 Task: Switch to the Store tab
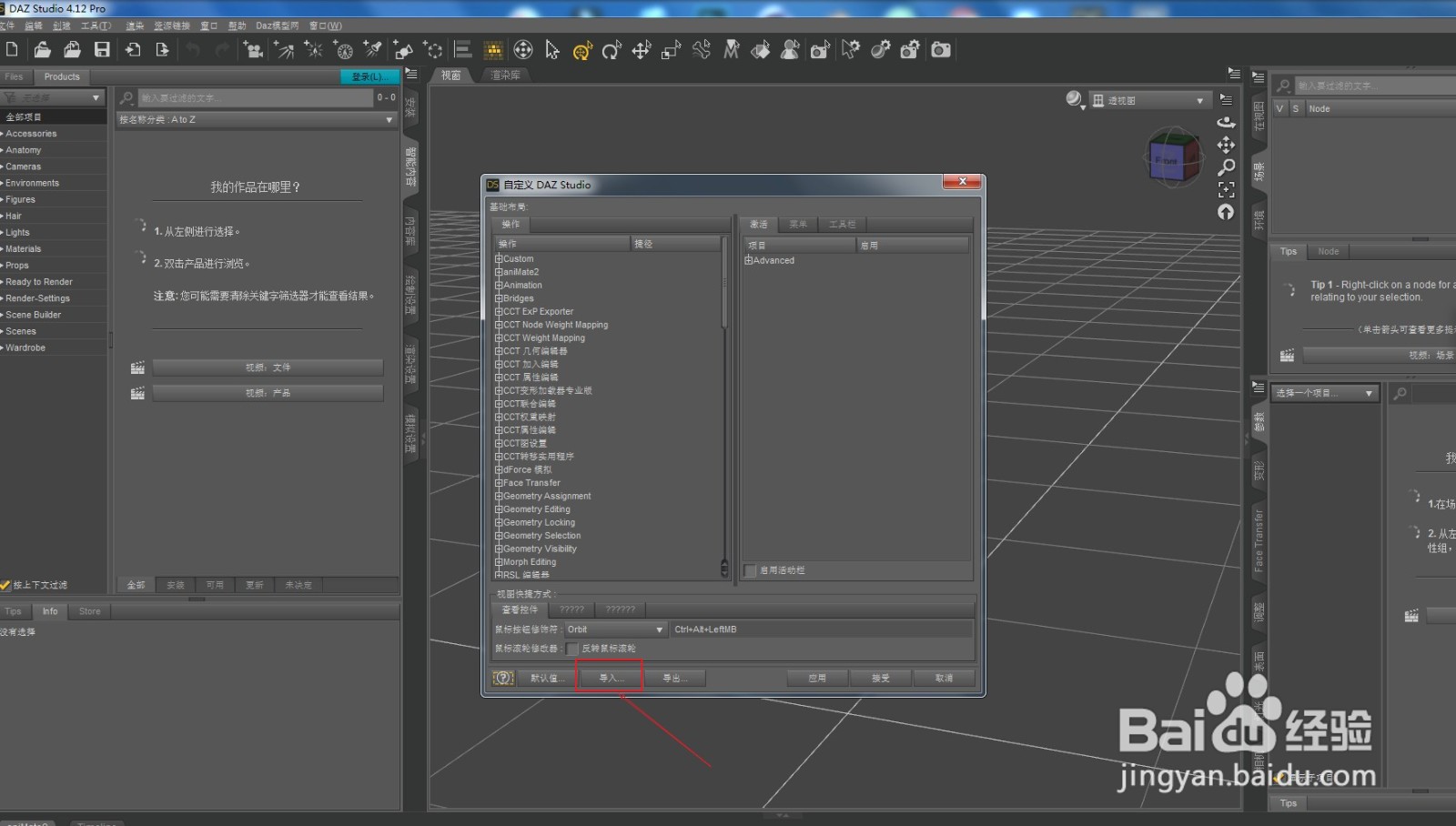(x=90, y=611)
